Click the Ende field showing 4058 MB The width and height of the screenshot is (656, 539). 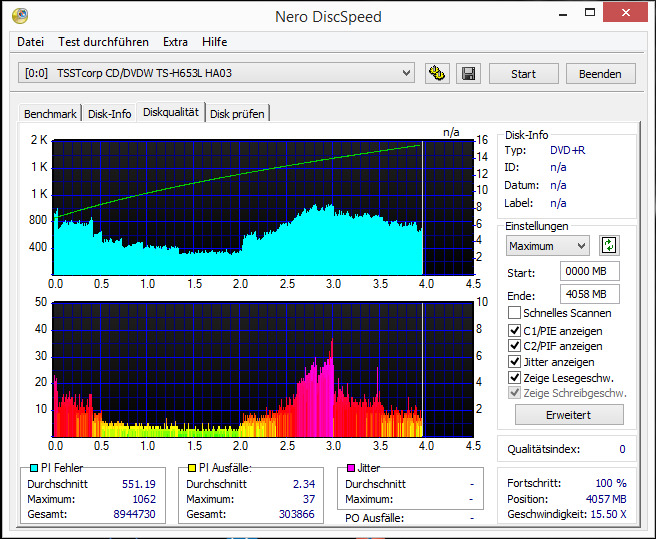(x=589, y=294)
